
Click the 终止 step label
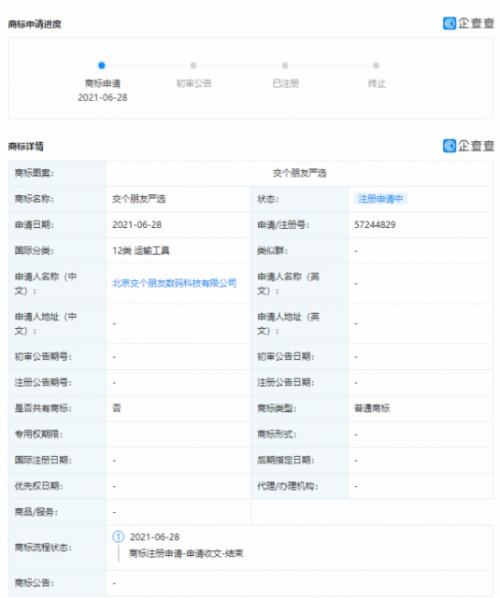[x=377, y=83]
